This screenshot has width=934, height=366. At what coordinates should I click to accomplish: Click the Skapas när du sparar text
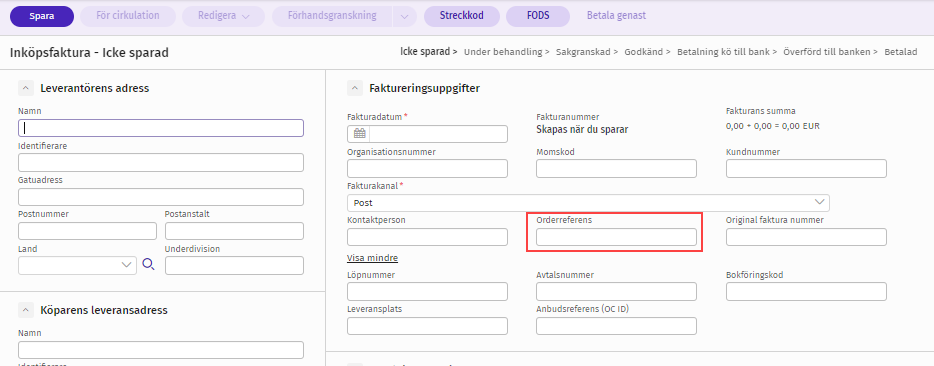[x=582, y=129]
